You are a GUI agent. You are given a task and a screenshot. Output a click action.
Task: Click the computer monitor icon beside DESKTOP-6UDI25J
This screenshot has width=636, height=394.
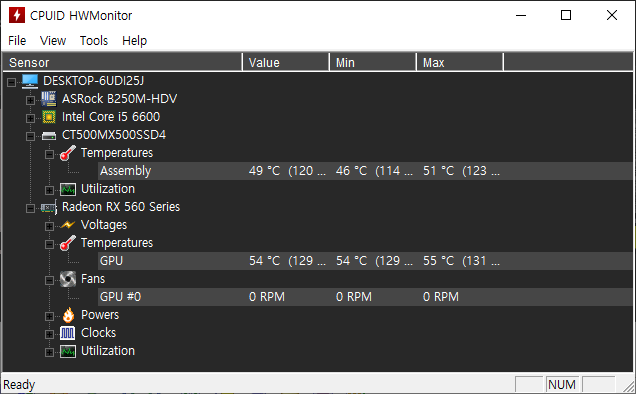[x=30, y=81]
